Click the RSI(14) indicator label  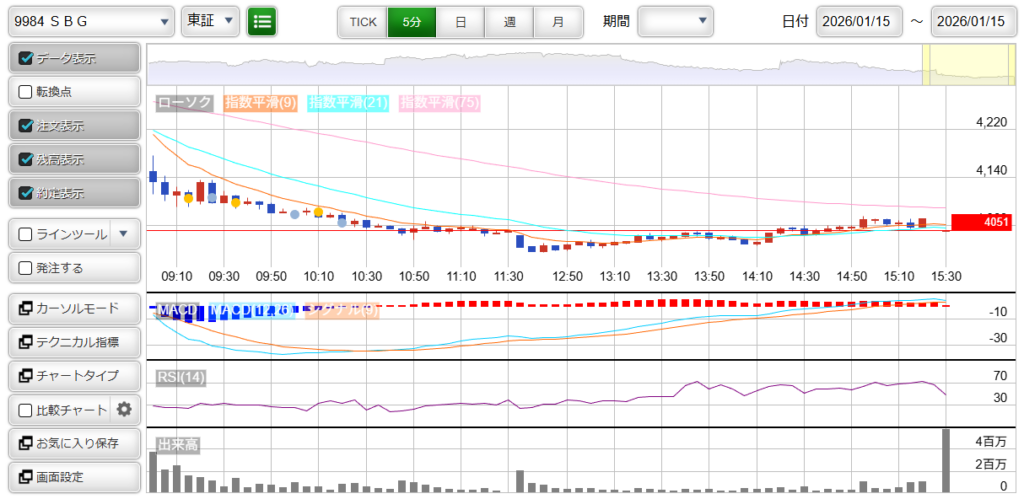[181, 377]
